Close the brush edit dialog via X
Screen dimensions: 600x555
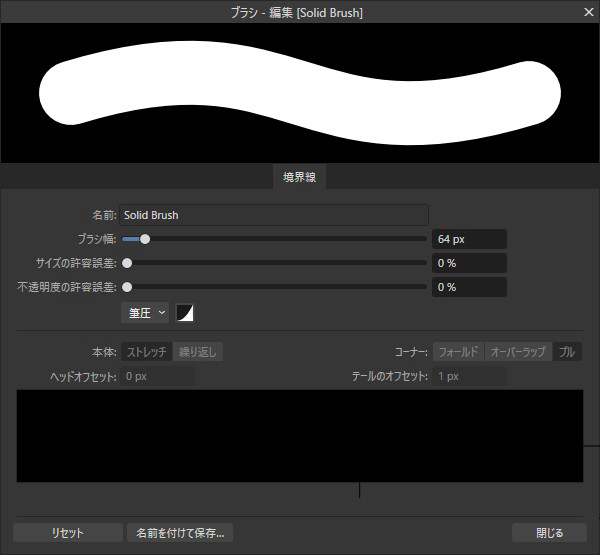coord(589,12)
